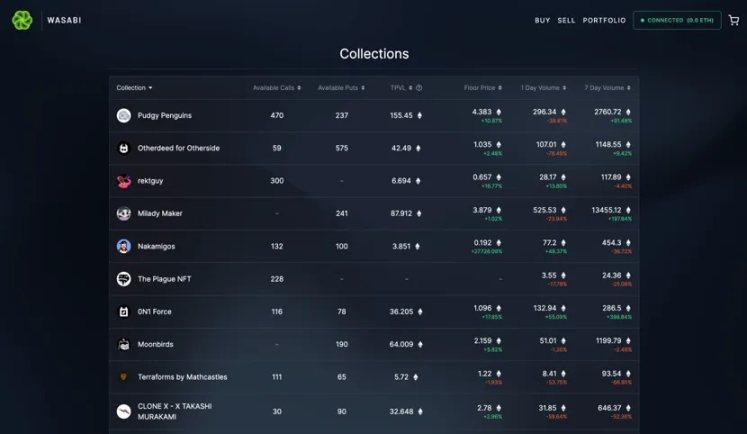
Task: Click ETH icon beside The Plague NFT 1 day volume
Action: coord(564,275)
